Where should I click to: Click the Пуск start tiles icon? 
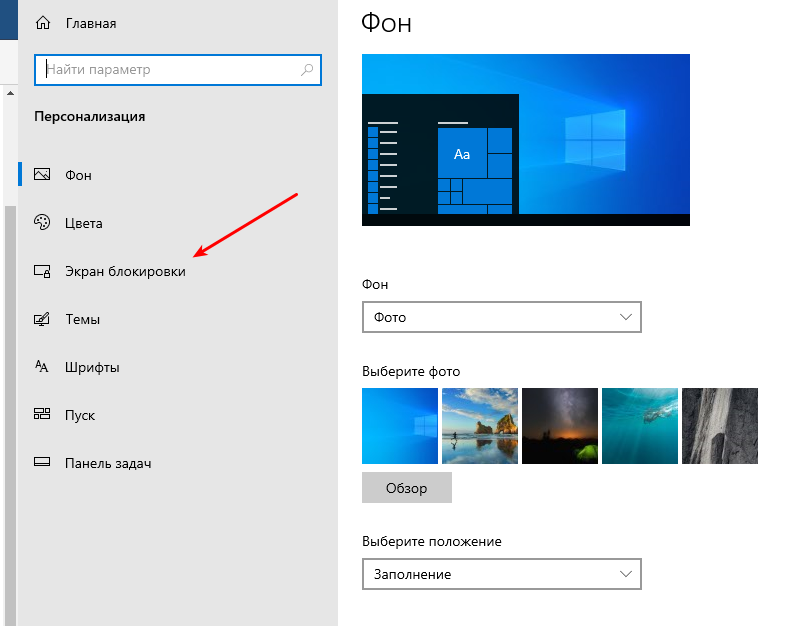[x=42, y=415]
